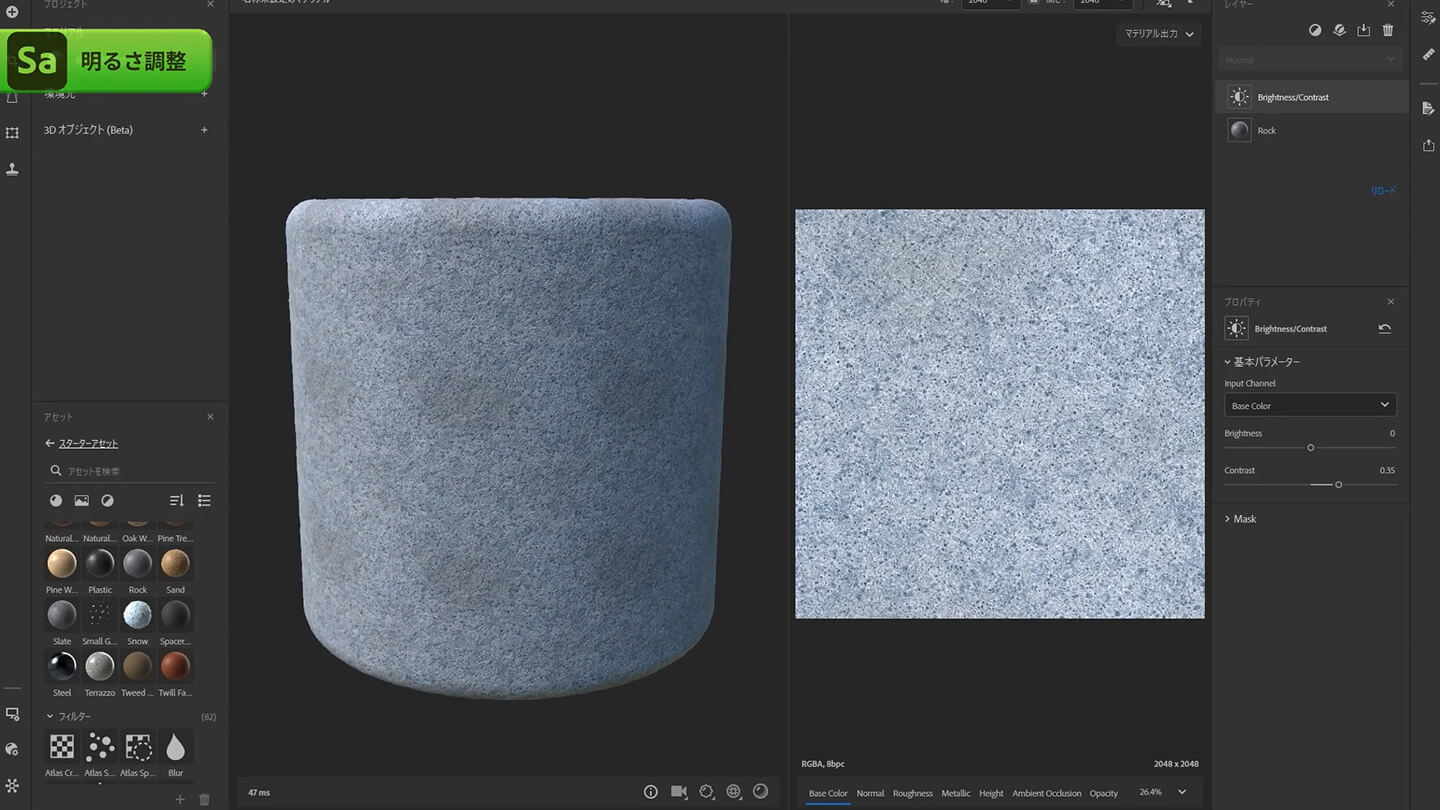Switch to the Metallic channel tab
Image resolution: width=1440 pixels, height=810 pixels.
[956, 793]
